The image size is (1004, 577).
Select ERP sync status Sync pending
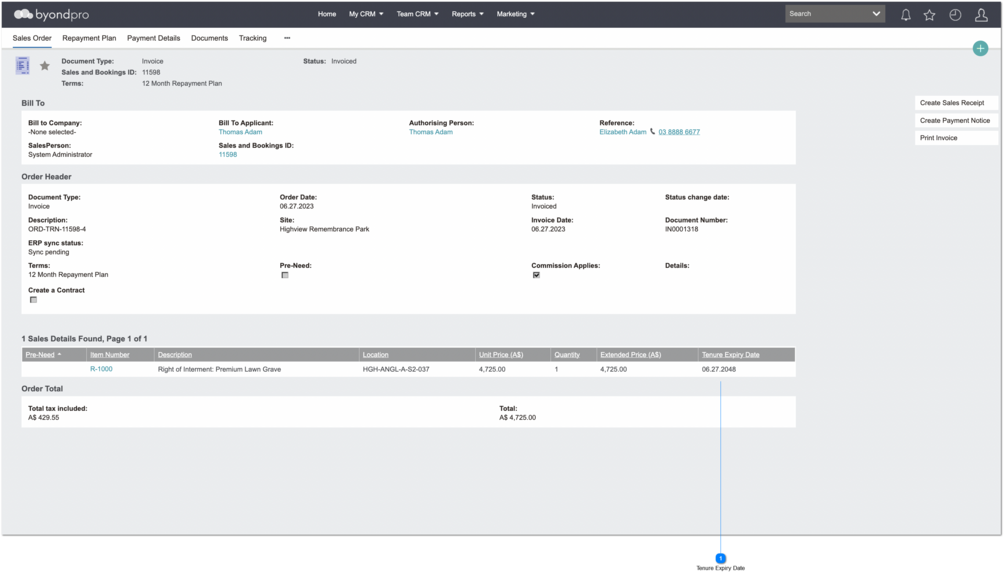click(49, 252)
